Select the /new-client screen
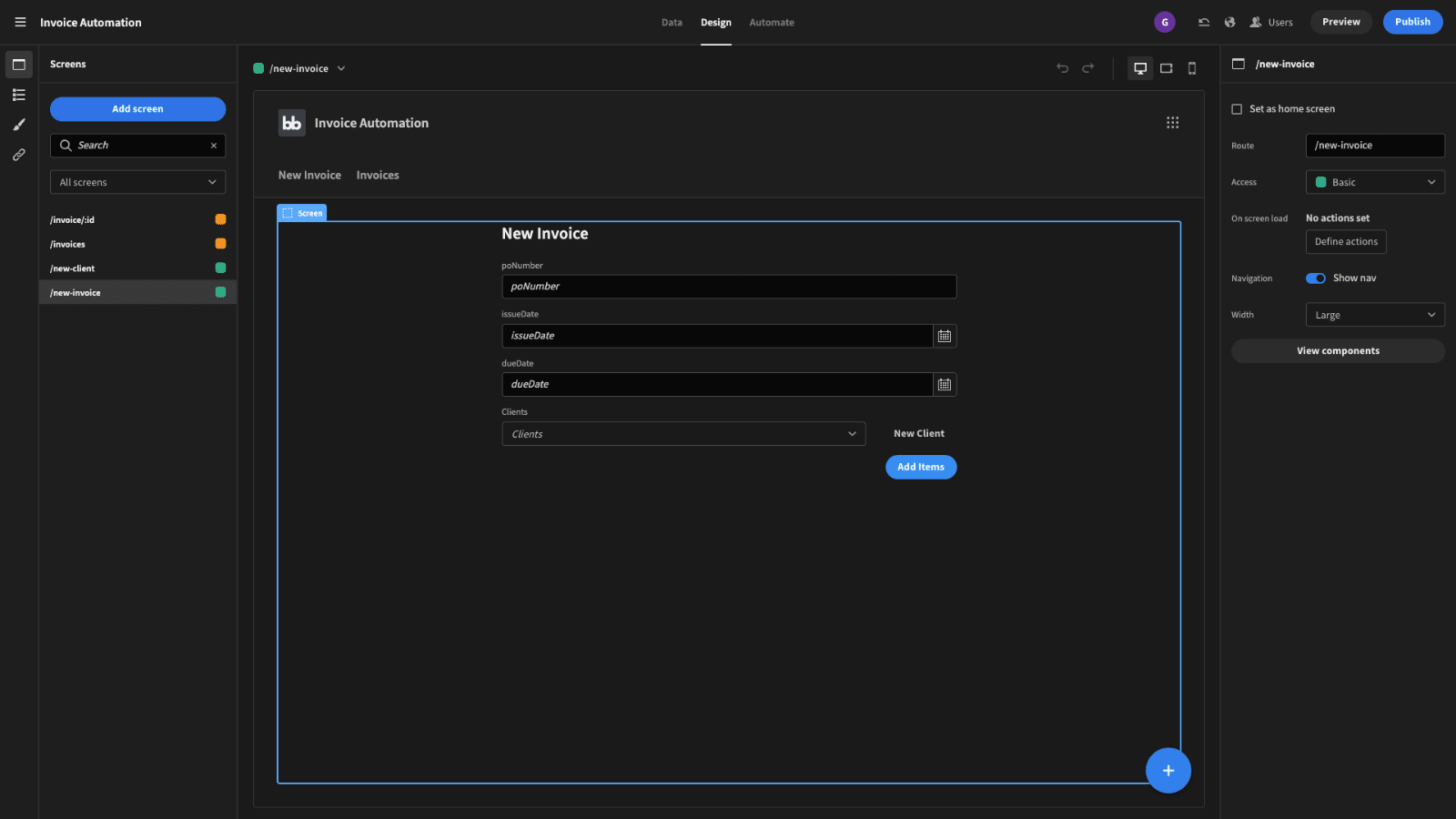The image size is (1456, 819). click(x=137, y=268)
